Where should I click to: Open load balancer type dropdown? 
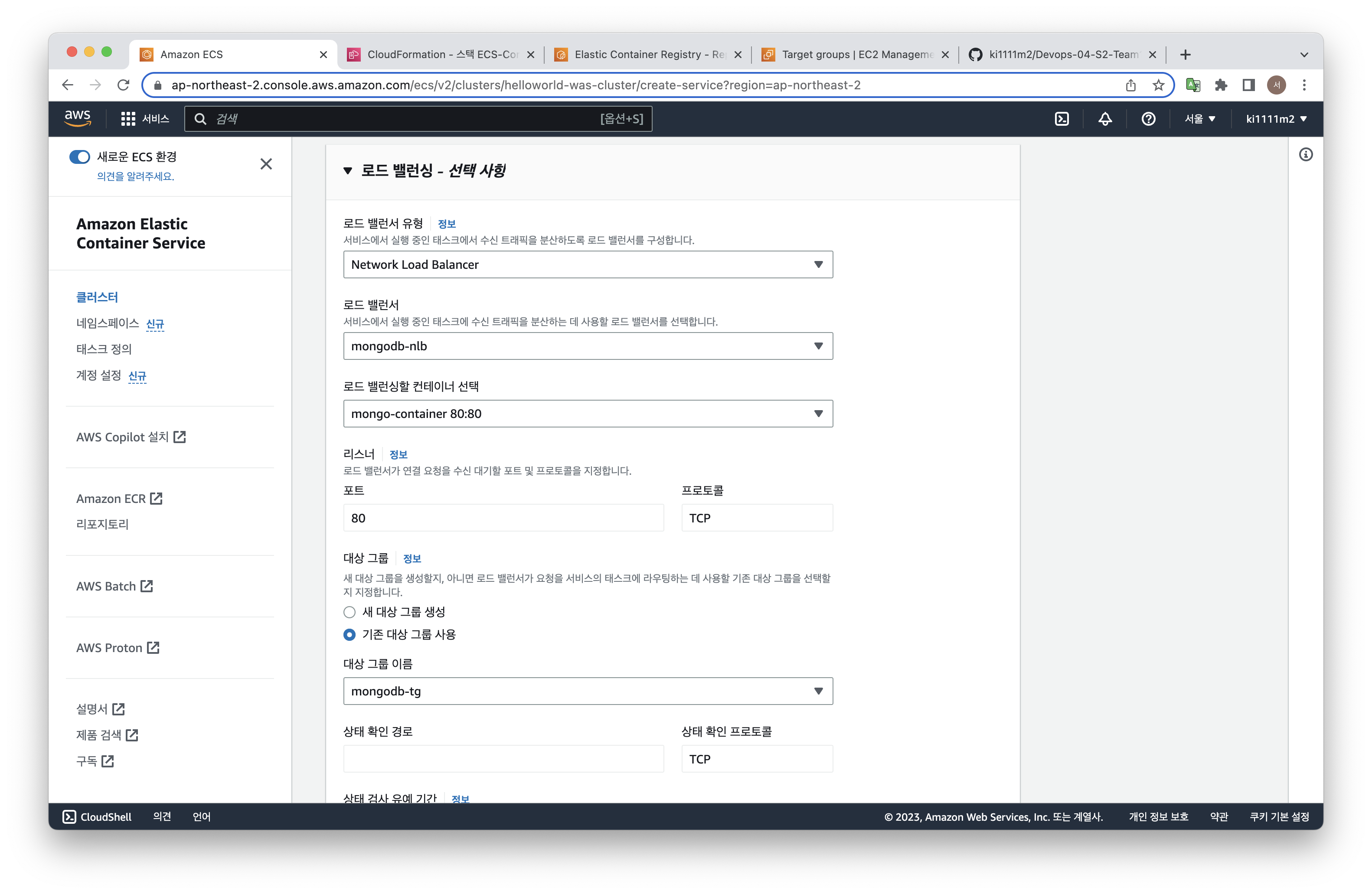coord(588,264)
